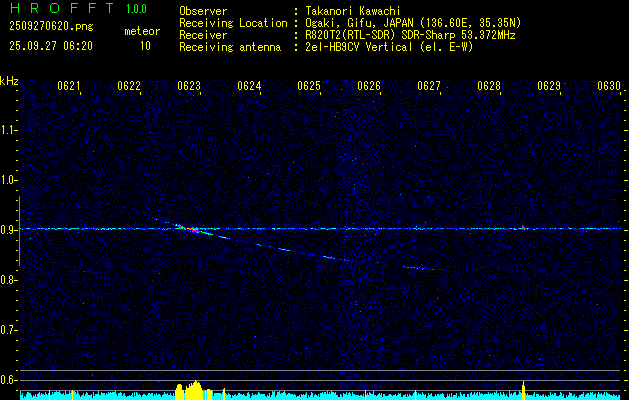Click the 0628 time marker
The width and height of the screenshot is (629, 400).
[489, 87]
